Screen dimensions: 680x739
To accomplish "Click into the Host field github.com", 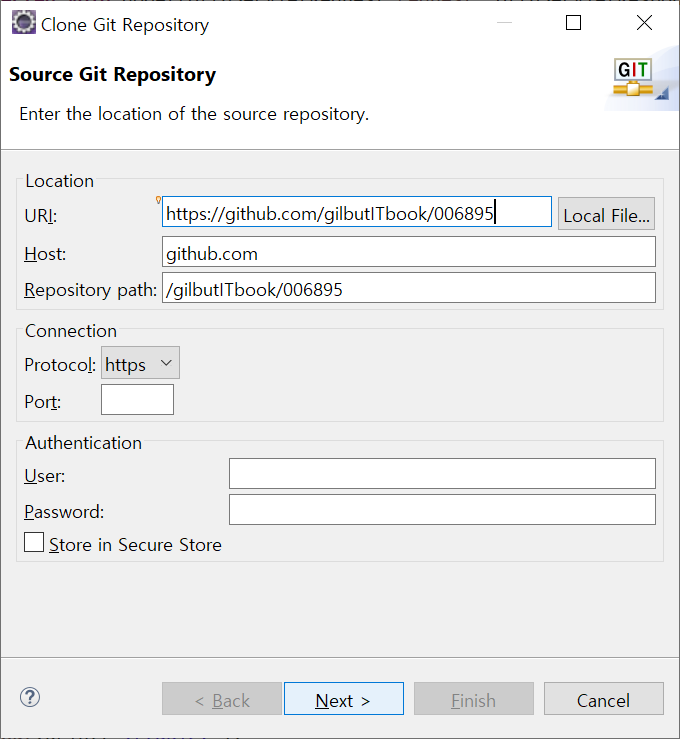I will coord(409,252).
